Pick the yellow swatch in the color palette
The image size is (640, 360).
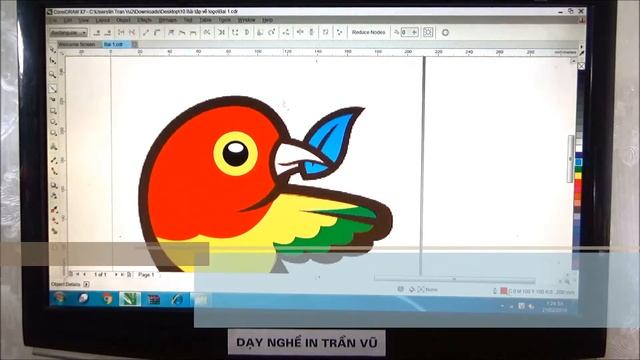coord(578,176)
